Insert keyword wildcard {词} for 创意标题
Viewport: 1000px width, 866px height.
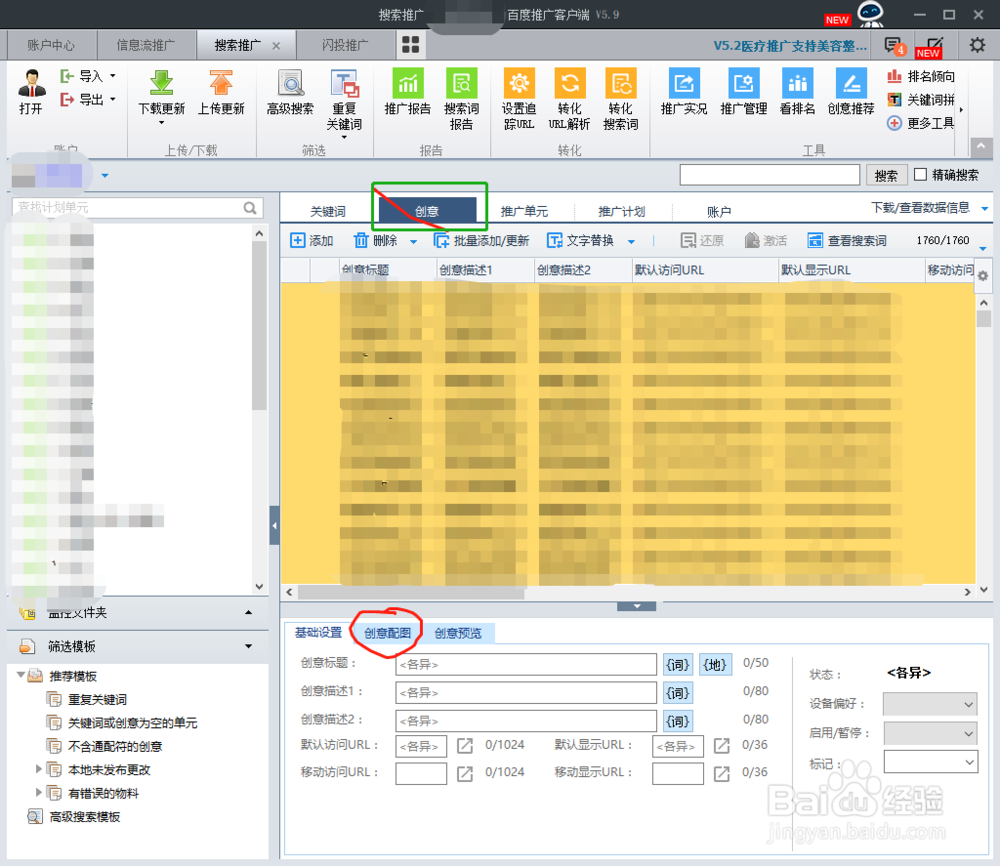(x=677, y=664)
